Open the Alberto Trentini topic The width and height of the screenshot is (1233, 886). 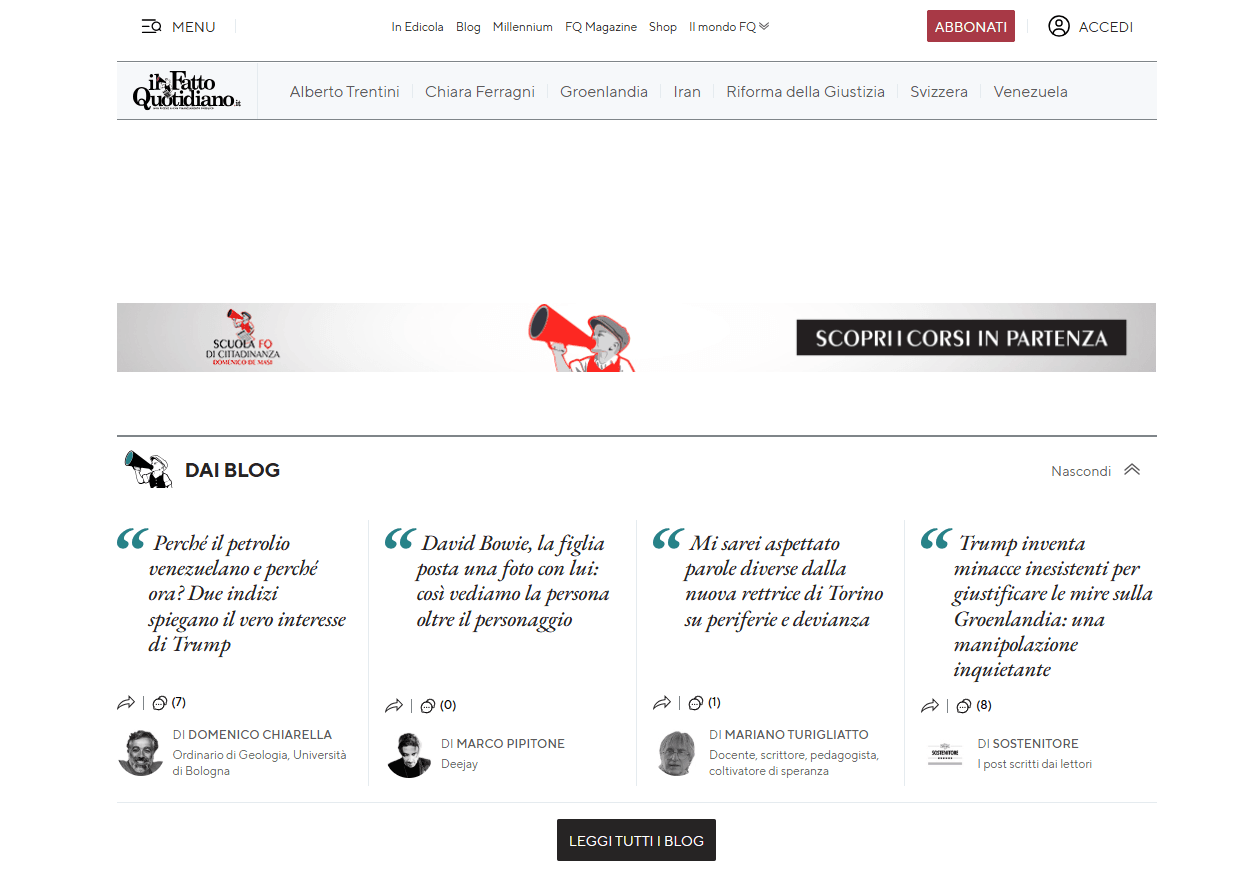click(x=344, y=91)
